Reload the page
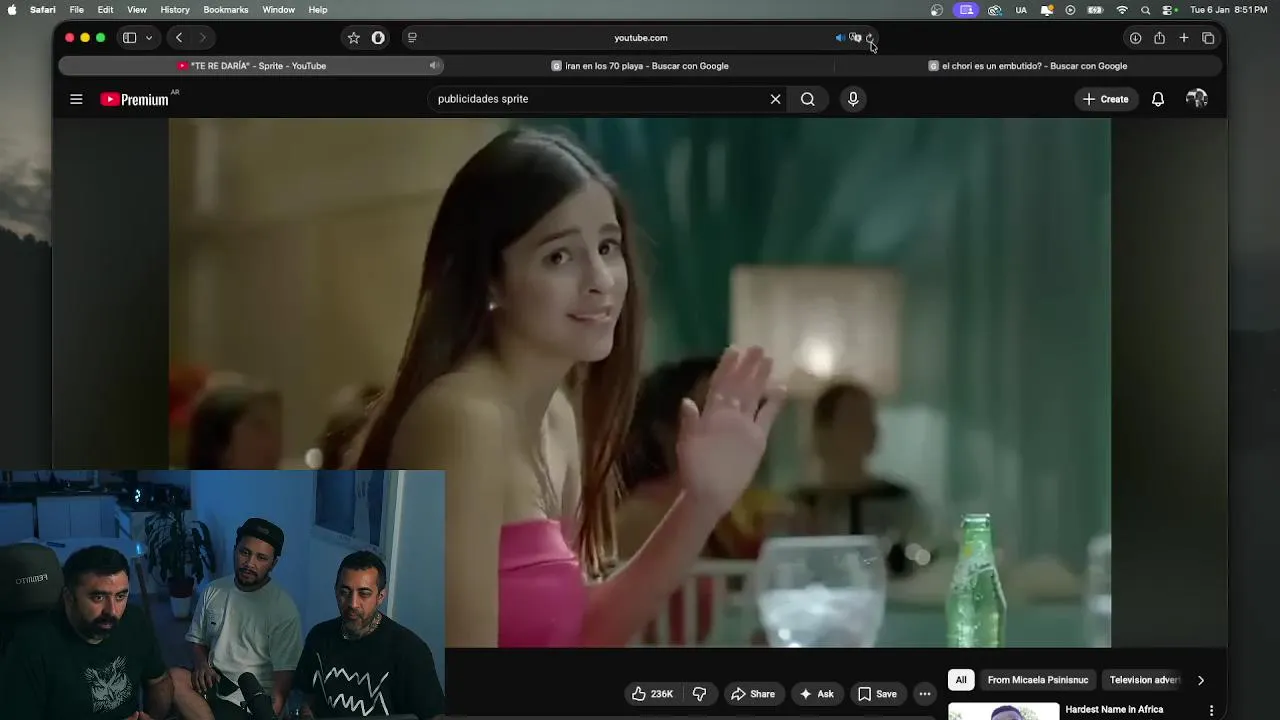This screenshot has width=1280, height=720. (x=870, y=38)
